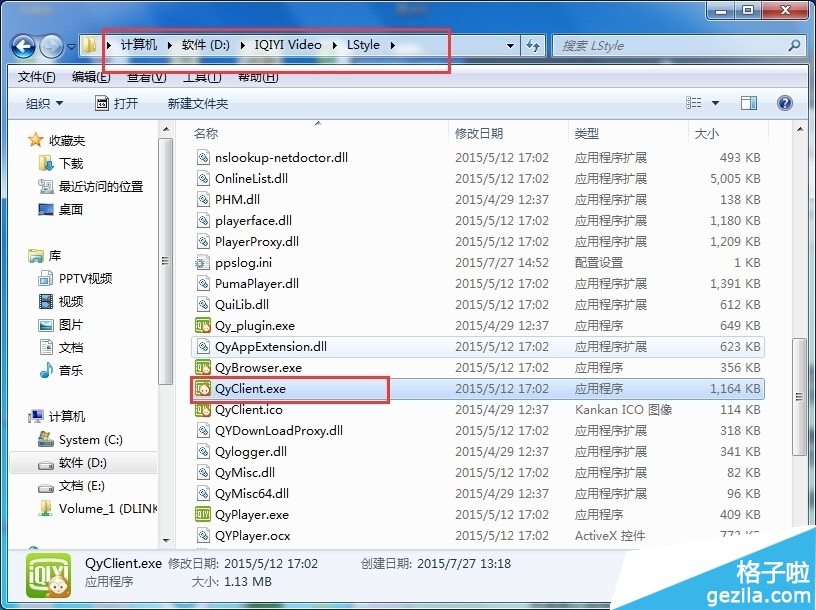The image size is (816, 610).
Task: Expand the arrow after 软件 (D:) in address bar
Action: coord(243,45)
